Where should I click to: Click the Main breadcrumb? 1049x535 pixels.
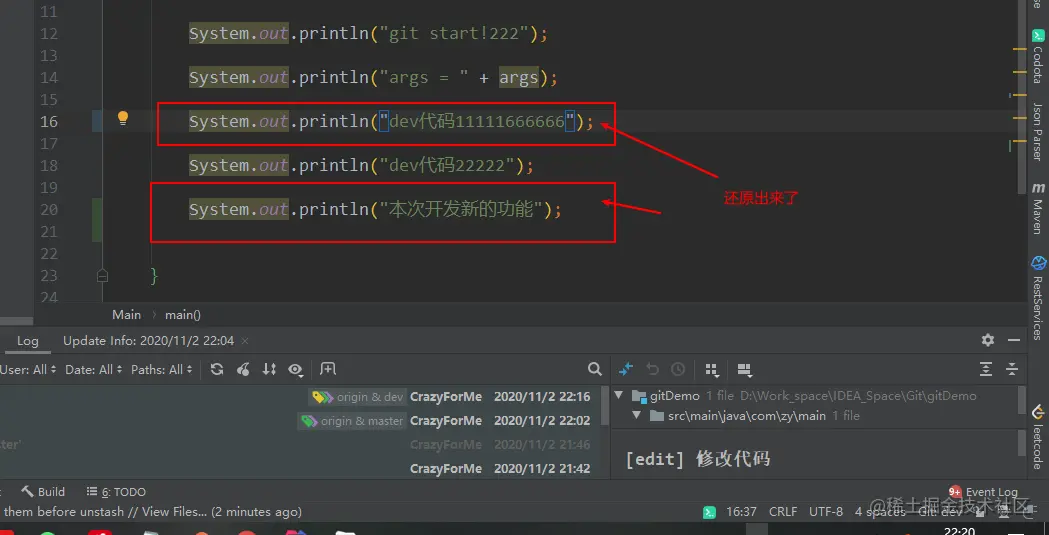pos(126,314)
